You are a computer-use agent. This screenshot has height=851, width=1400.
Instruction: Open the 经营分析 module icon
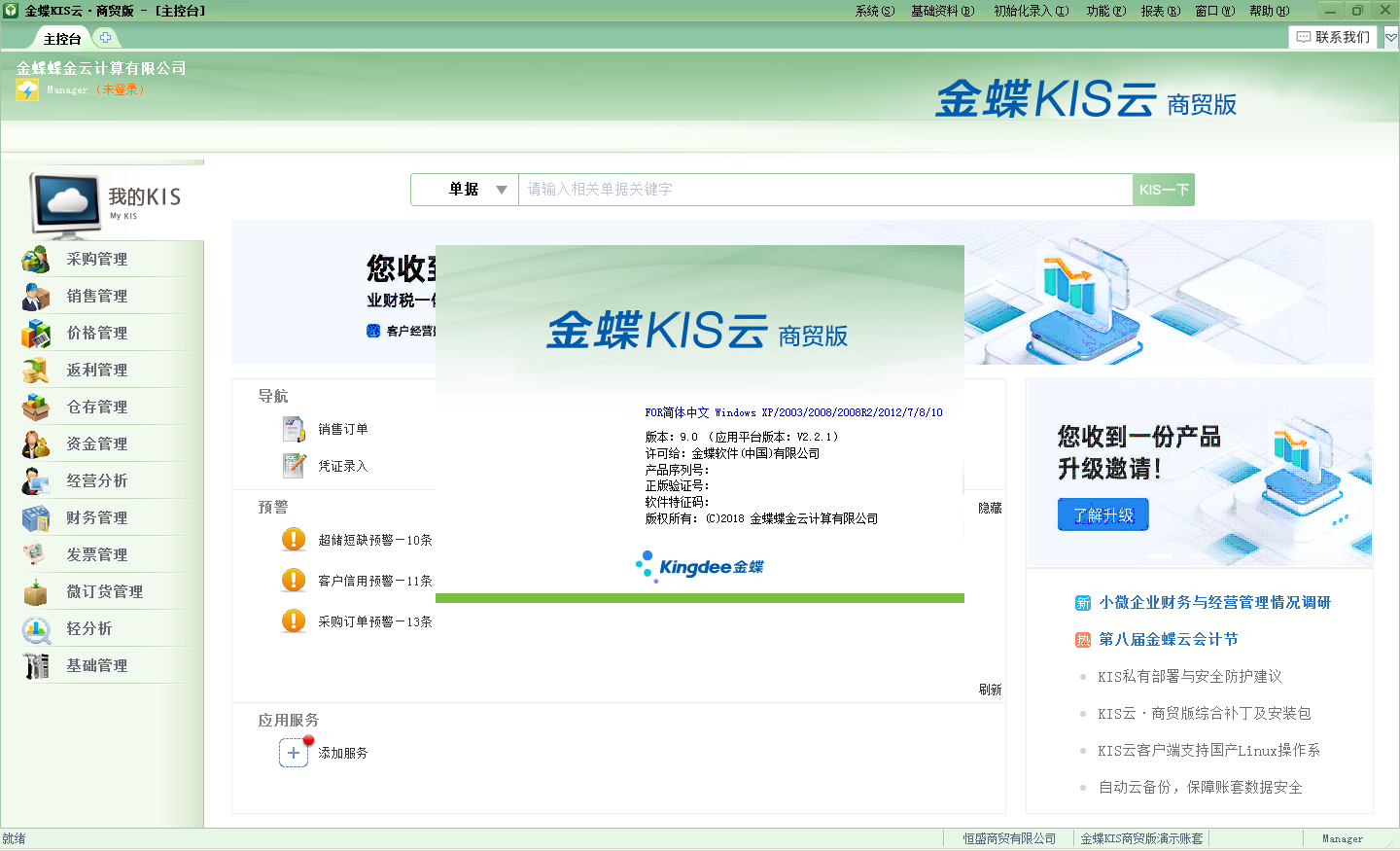point(36,481)
